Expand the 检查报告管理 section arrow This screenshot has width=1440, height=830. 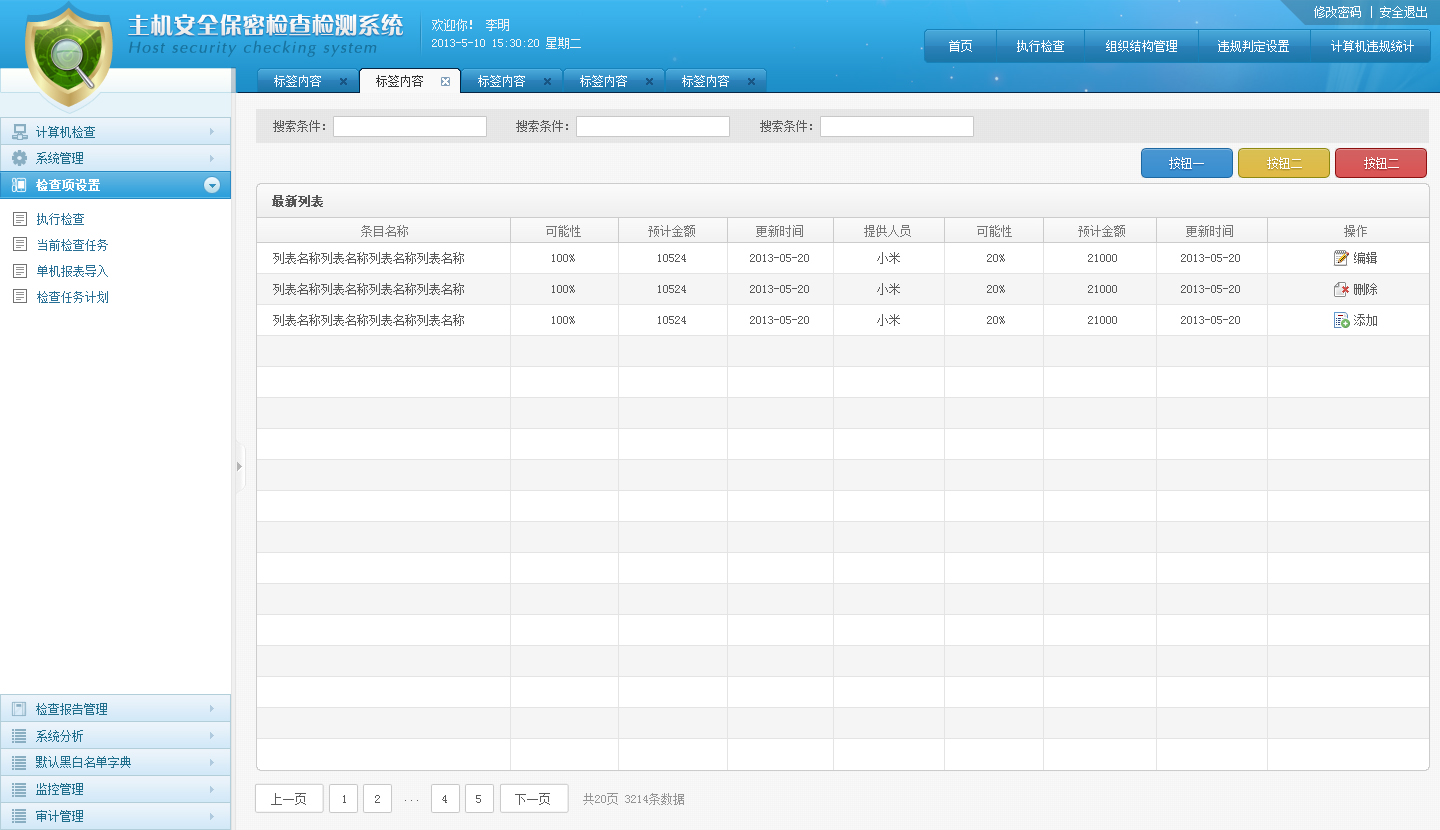pos(212,709)
